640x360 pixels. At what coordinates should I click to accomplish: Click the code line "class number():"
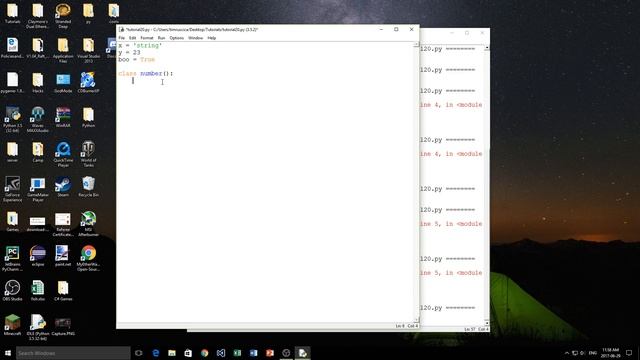[146, 73]
